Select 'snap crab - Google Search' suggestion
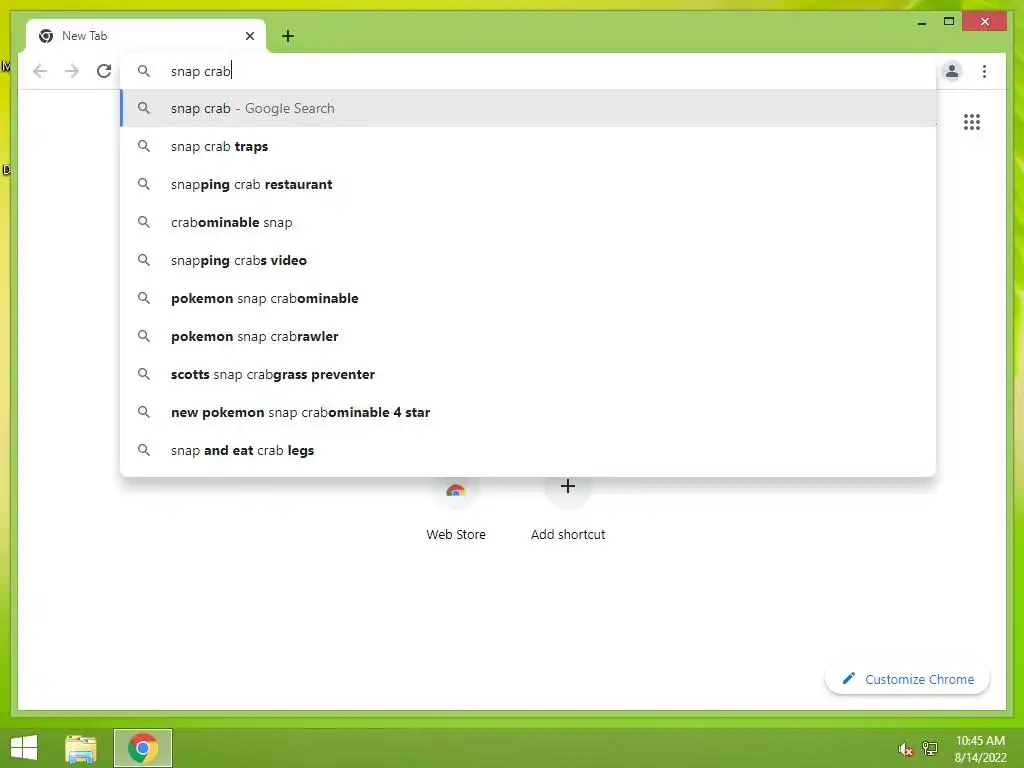Viewport: 1024px width, 768px height. 528,108
